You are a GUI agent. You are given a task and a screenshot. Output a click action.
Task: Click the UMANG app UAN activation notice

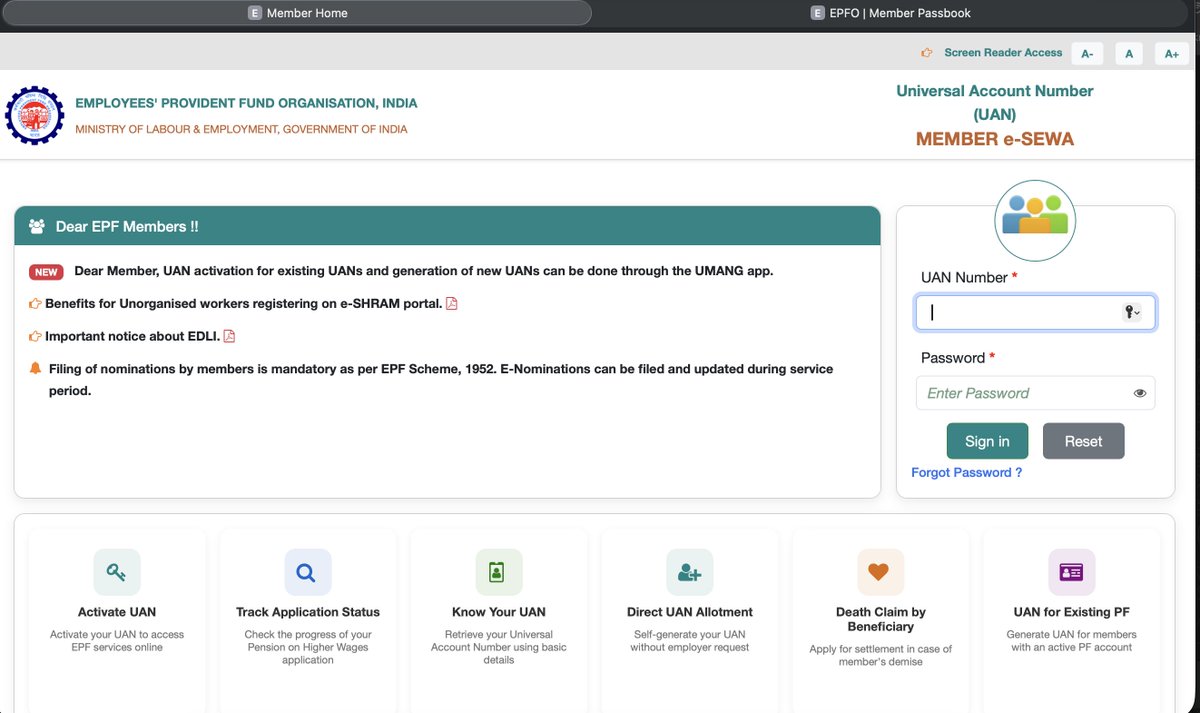point(424,271)
